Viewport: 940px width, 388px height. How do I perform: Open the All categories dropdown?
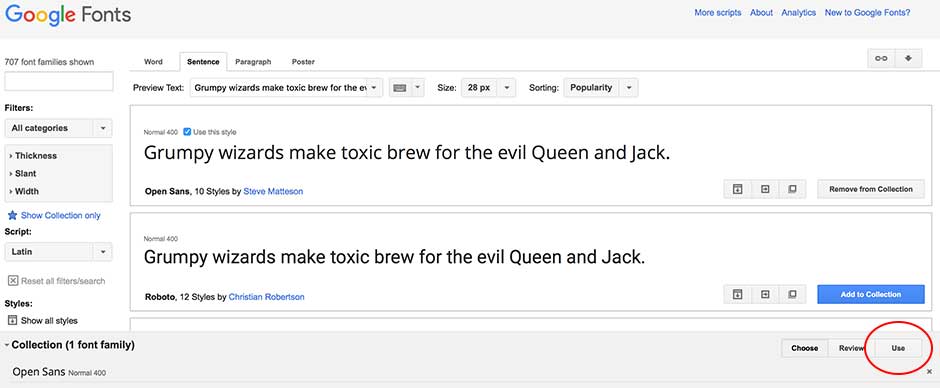pos(58,128)
